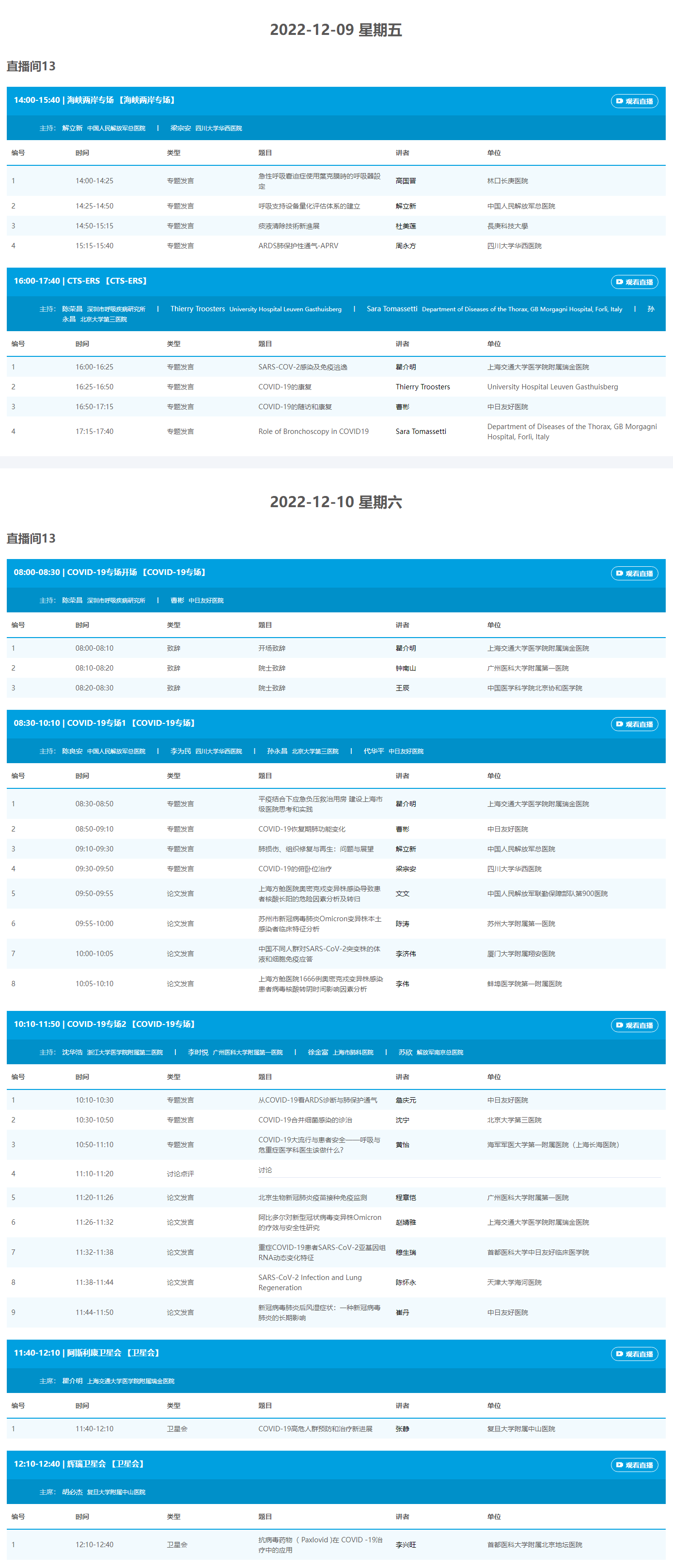Screen dimensions: 673x1568
Task: Click session title 14:00-15:40 海峡两岸专场
Action: pos(95,100)
